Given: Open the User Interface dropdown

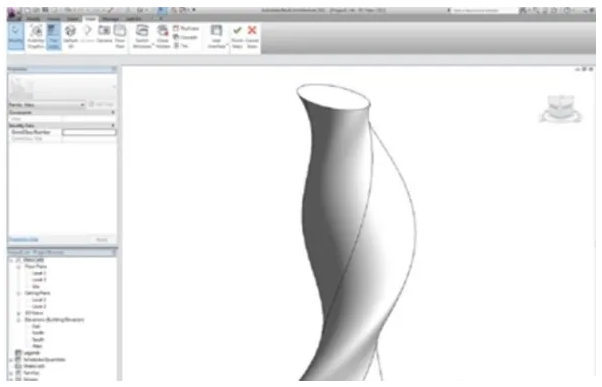Looking at the screenshot, I should 217,36.
